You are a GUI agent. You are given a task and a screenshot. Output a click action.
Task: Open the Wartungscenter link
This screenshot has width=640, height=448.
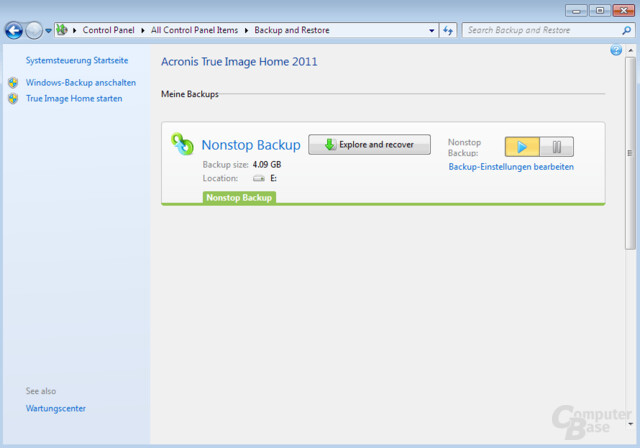click(56, 408)
